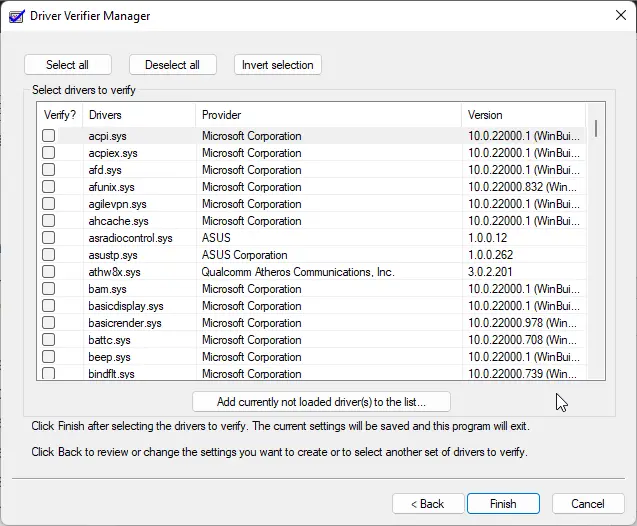Check the acpi.sys driver checkbox
The image size is (637, 526).
pyautogui.click(x=48, y=136)
